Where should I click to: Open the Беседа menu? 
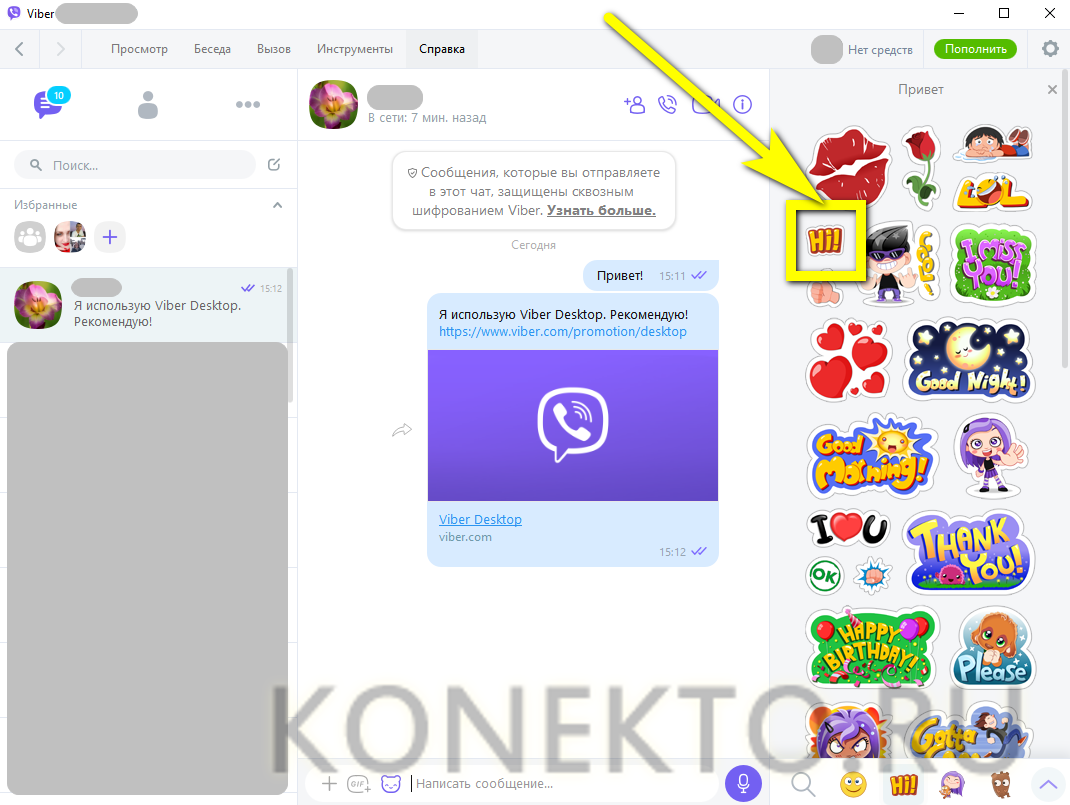tap(212, 49)
